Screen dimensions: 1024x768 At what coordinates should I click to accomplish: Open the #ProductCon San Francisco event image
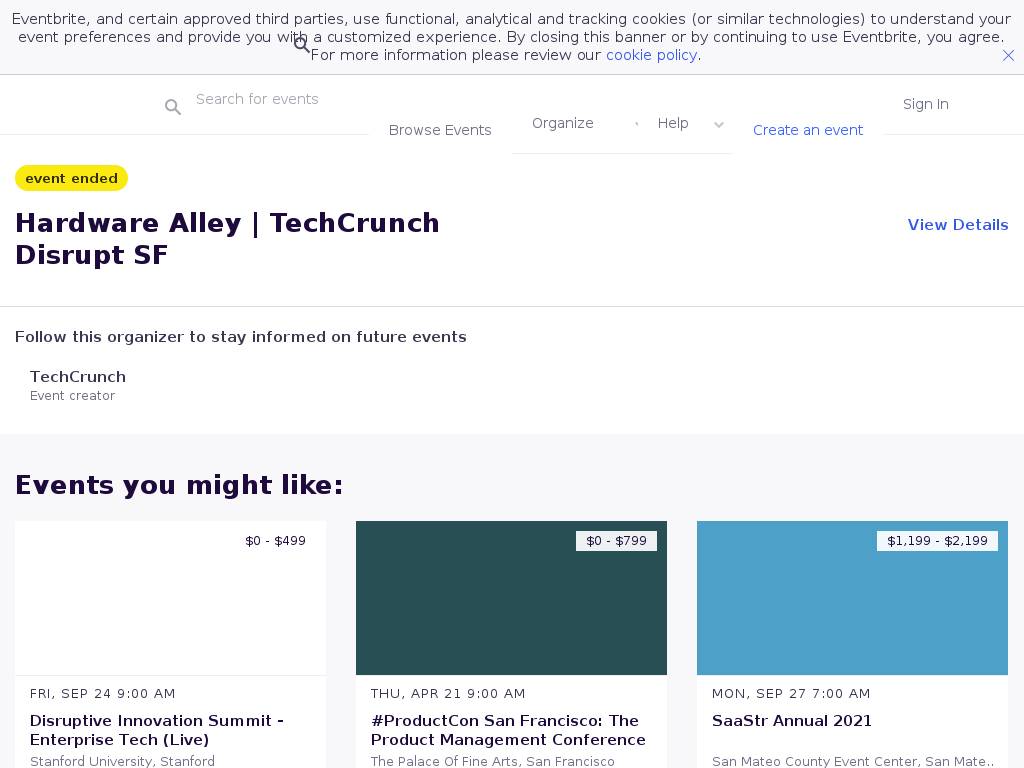[x=511, y=598]
